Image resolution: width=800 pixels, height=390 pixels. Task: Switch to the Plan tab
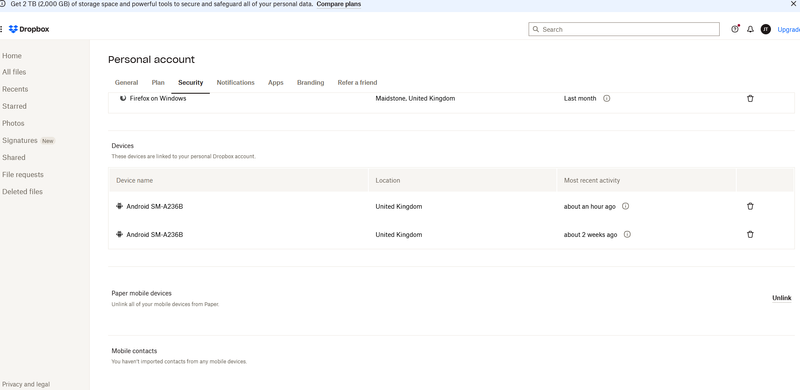(x=158, y=83)
